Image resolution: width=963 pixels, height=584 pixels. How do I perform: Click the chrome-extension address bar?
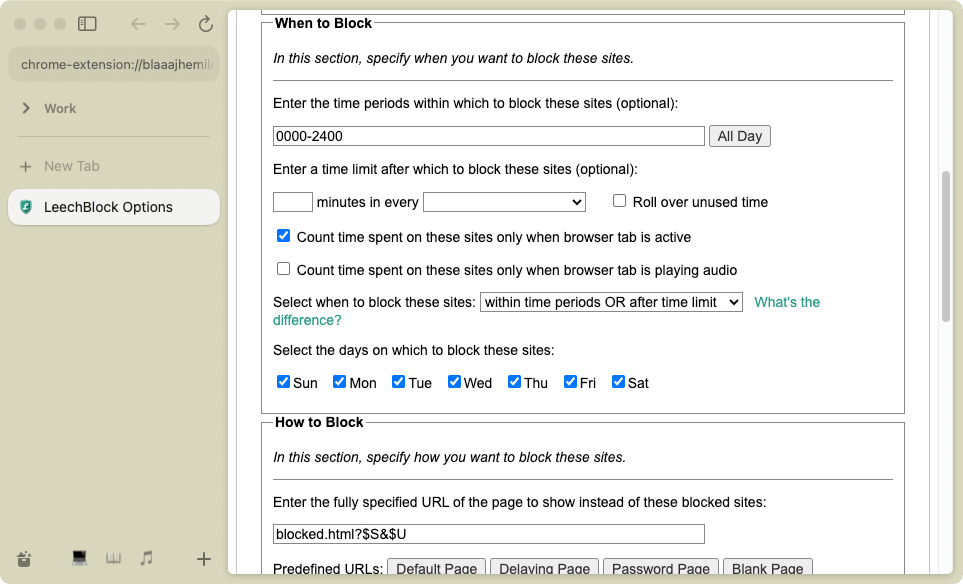114,64
